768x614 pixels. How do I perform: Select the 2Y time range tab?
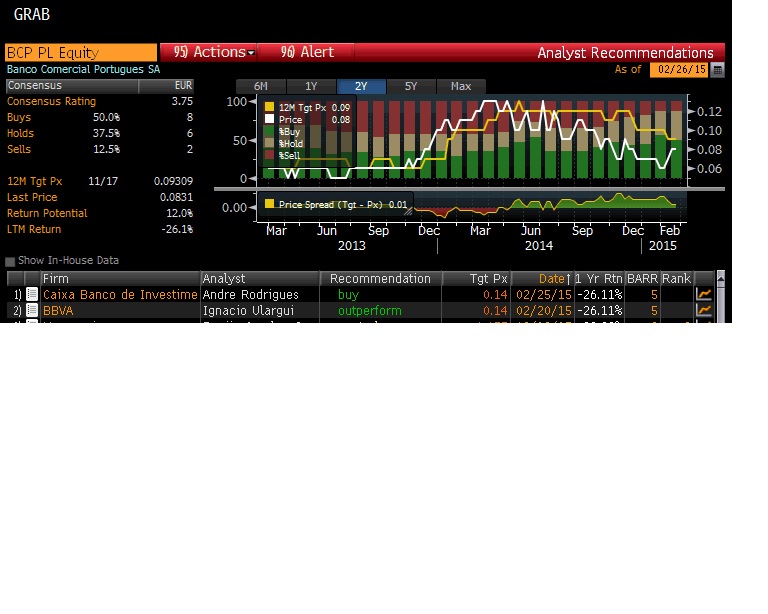tap(361, 86)
